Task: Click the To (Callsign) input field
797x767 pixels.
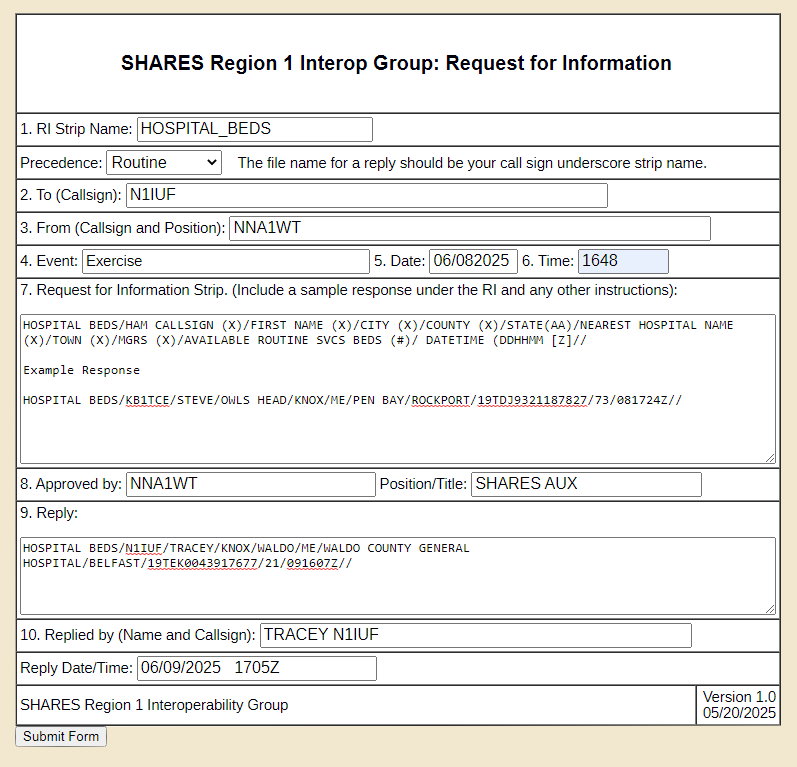Action: coord(366,195)
